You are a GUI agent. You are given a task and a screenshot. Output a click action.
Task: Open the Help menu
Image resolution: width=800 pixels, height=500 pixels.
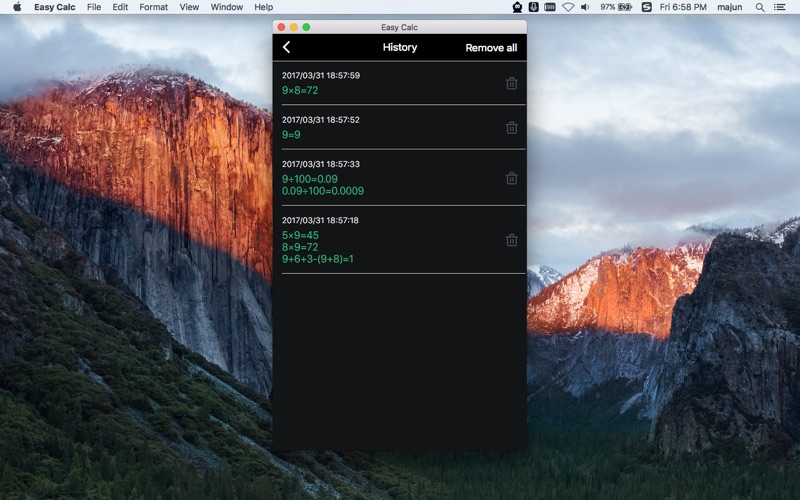tap(264, 7)
